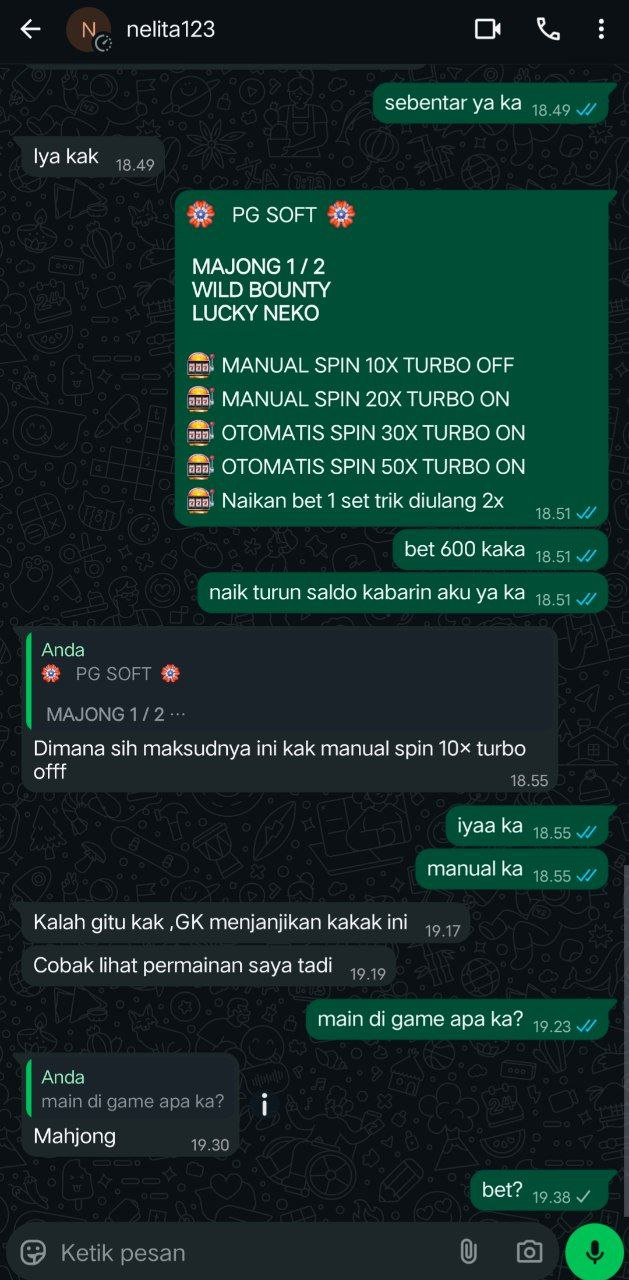629x1280 pixels.
Task: Open nelita123 contact info from header name
Action: pyautogui.click(x=170, y=29)
